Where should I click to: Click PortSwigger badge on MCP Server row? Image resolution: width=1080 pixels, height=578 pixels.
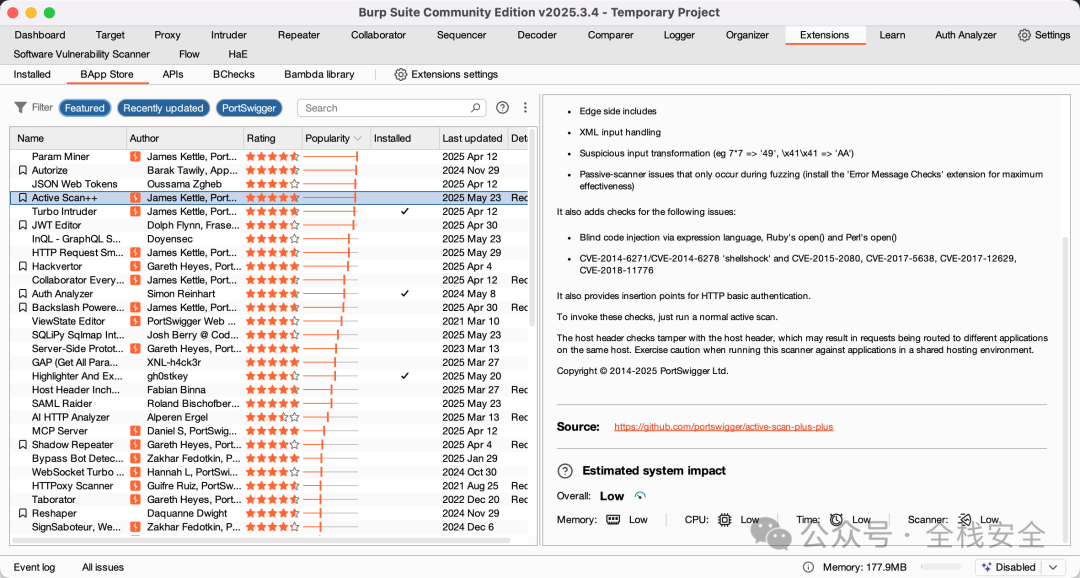tap(136, 431)
